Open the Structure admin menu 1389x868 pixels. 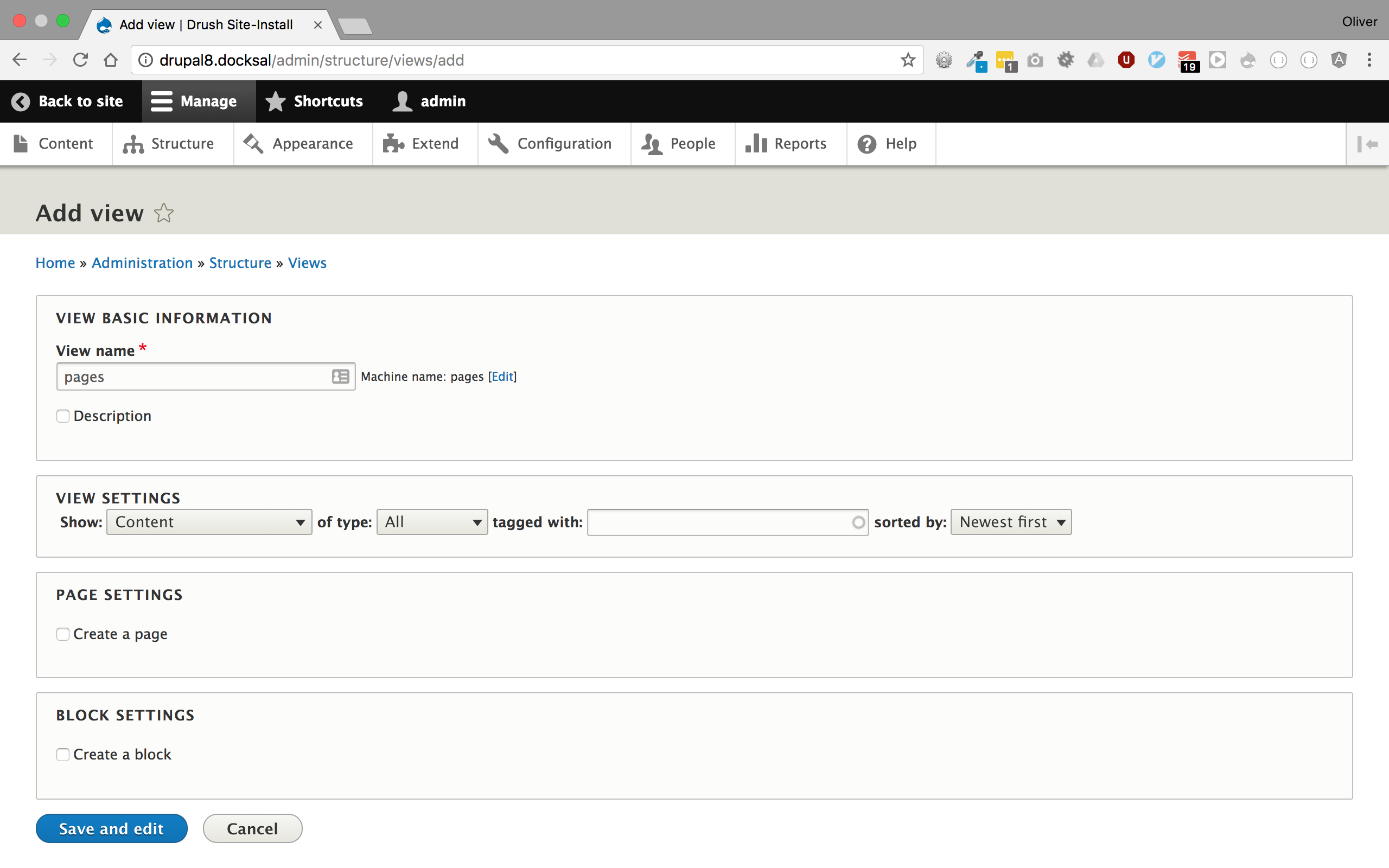tap(170, 144)
